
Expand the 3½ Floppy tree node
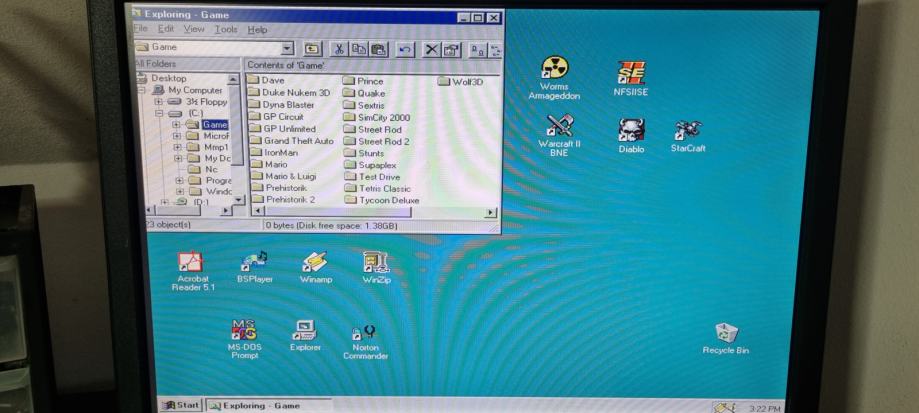coord(158,101)
